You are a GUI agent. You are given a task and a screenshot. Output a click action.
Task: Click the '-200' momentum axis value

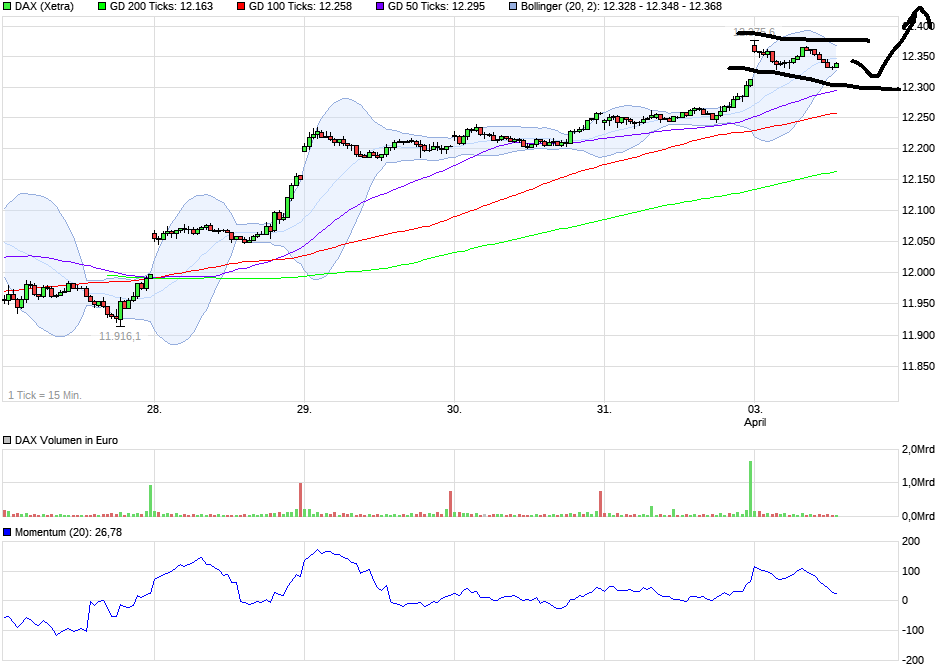(x=911, y=660)
